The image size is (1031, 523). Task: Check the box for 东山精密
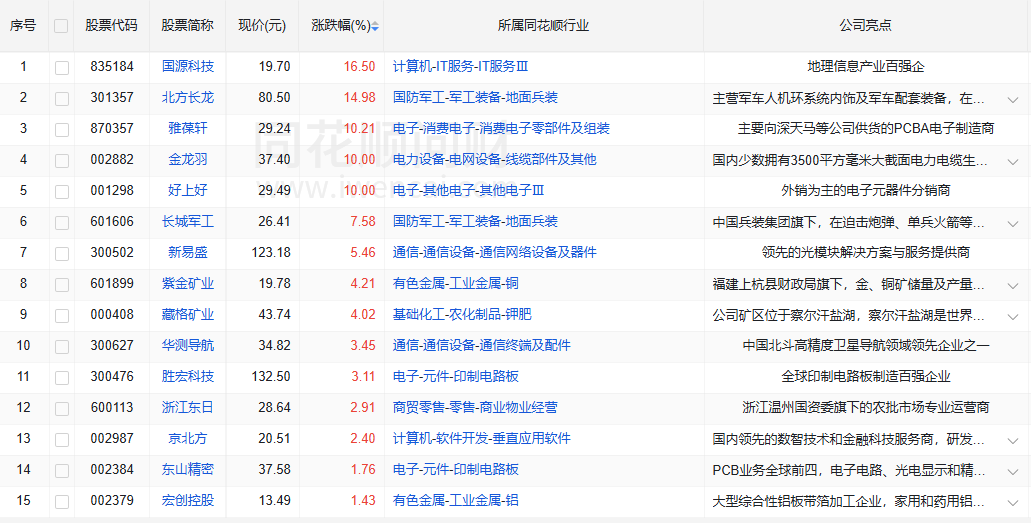click(62, 470)
